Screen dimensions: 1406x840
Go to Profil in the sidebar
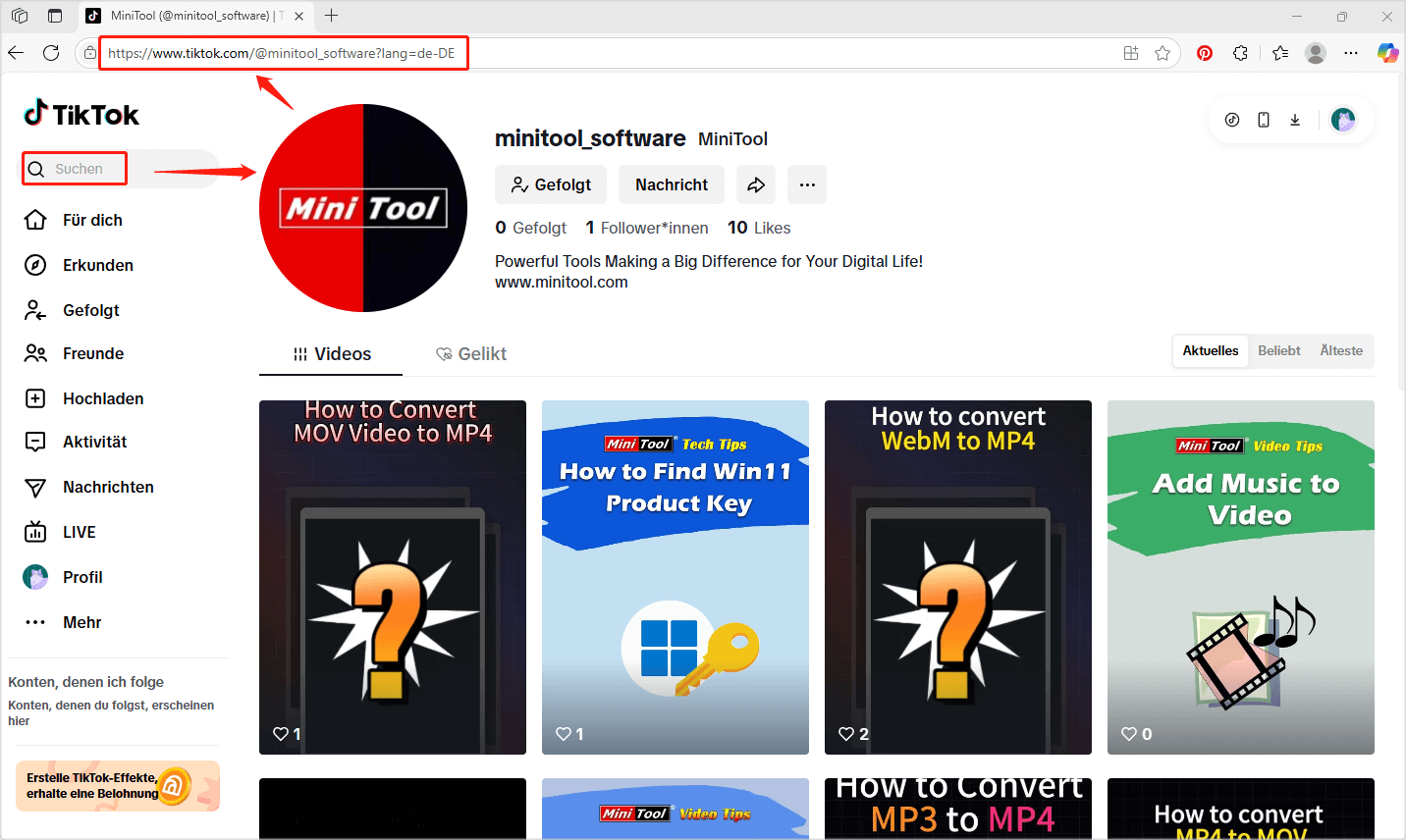pos(64,577)
